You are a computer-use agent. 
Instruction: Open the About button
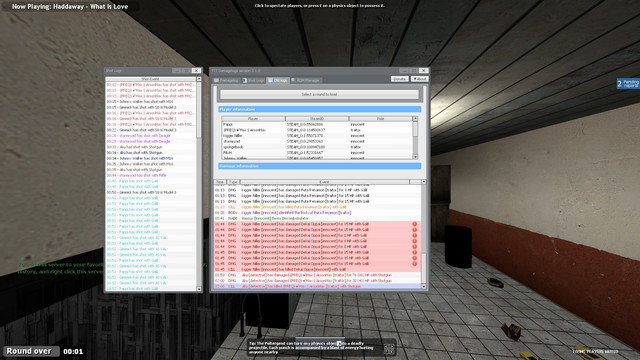click(x=419, y=79)
